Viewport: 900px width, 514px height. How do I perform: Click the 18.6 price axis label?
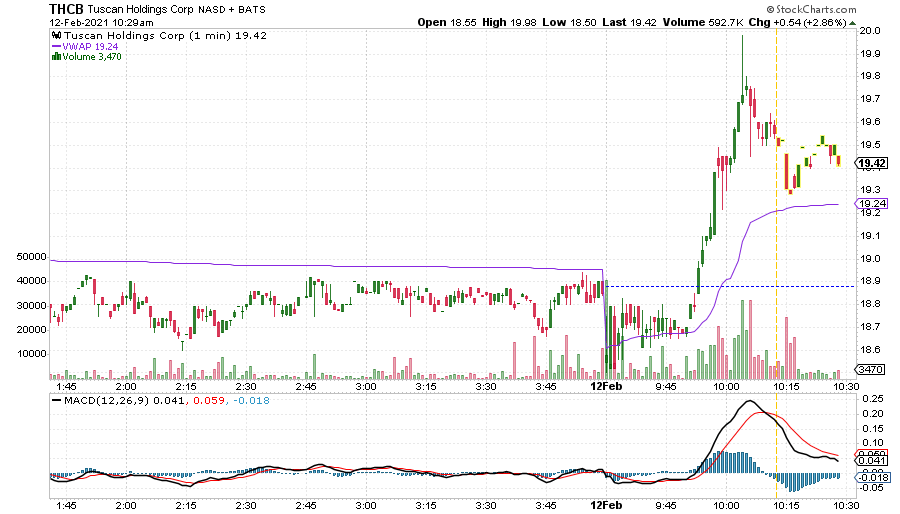point(870,350)
